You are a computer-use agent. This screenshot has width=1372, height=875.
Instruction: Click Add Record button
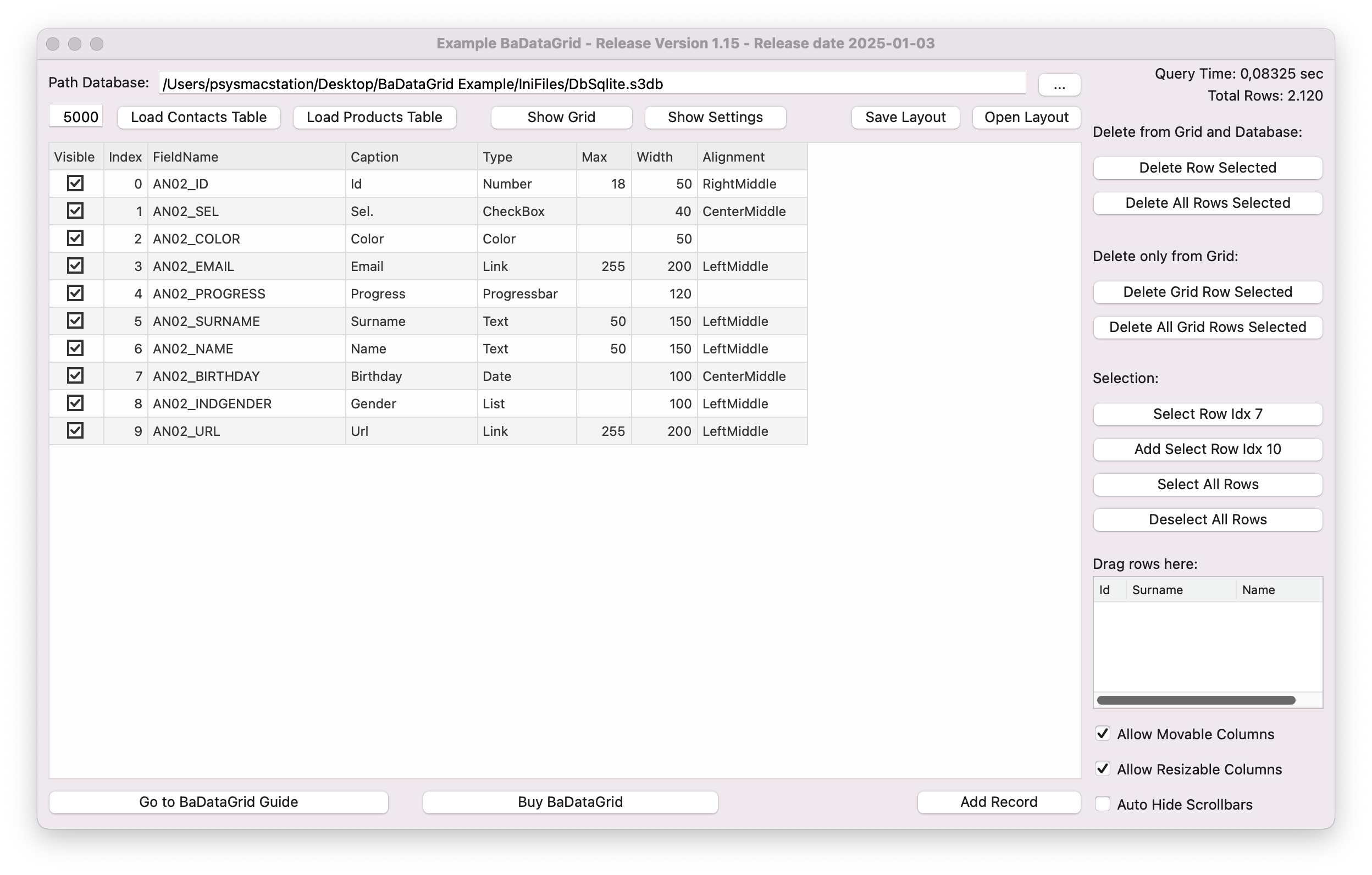999,802
